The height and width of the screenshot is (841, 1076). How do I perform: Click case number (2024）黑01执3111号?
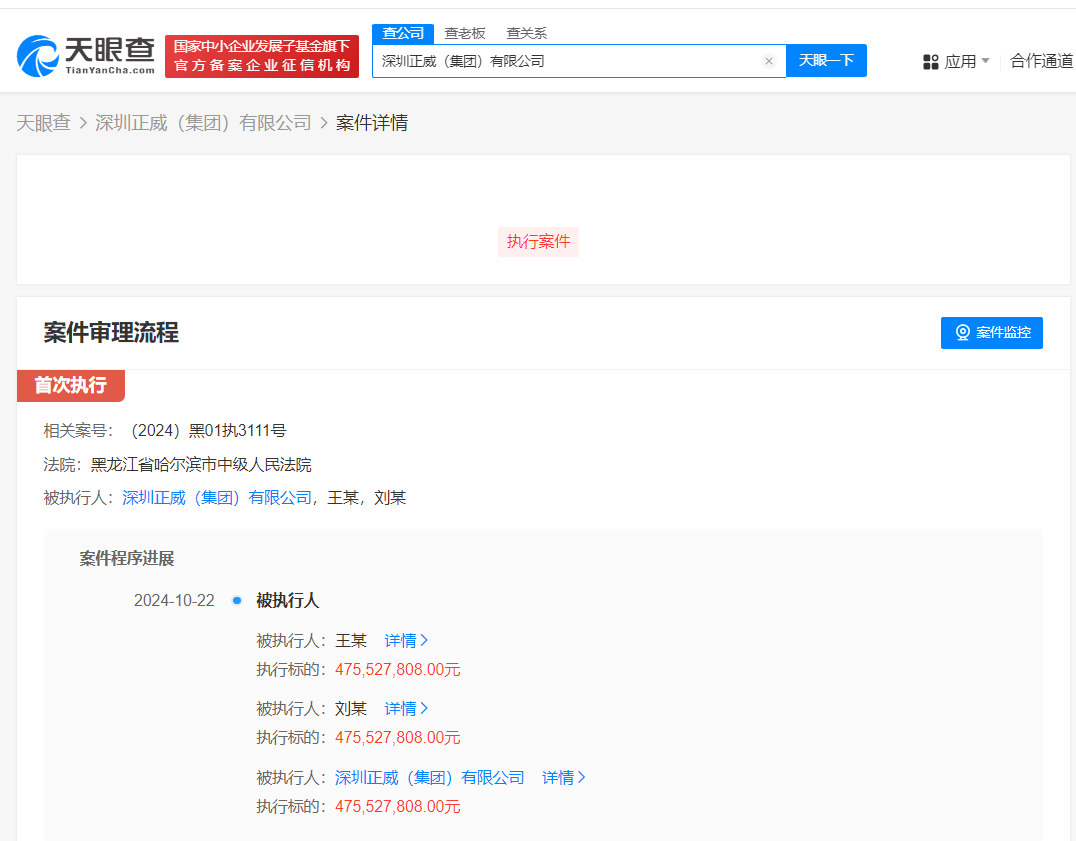click(208, 431)
